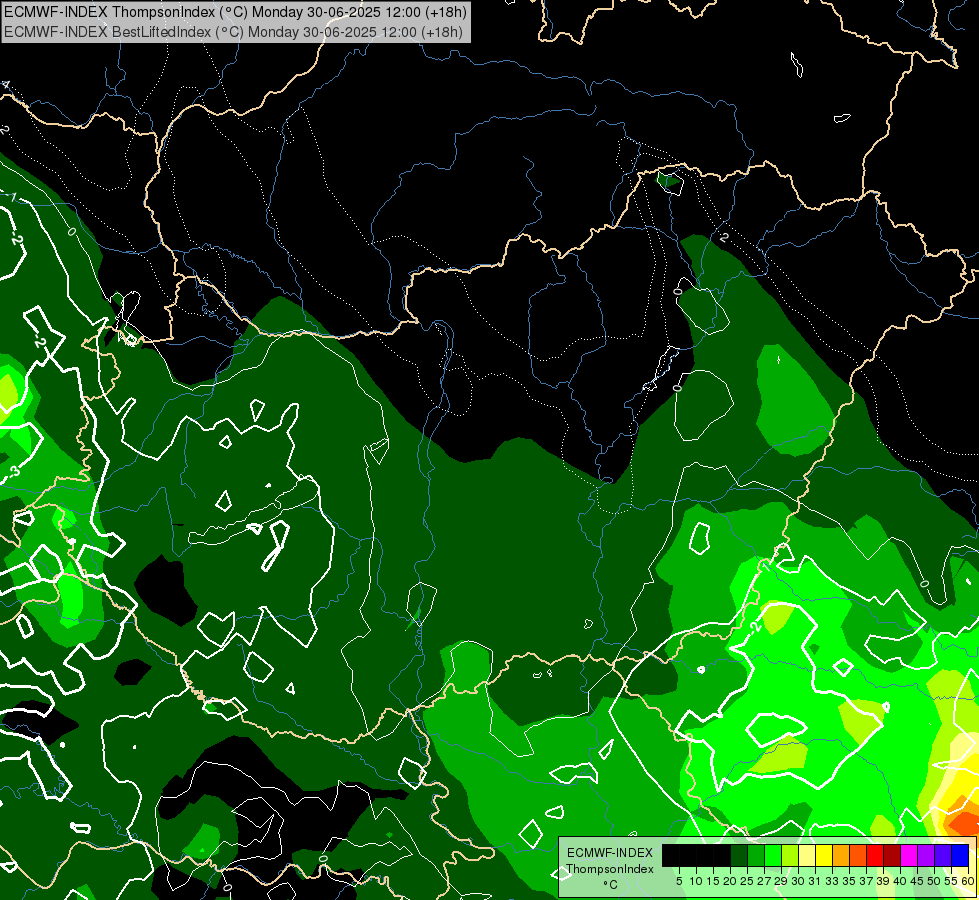Click the legend tick label 29
979x900 pixels.
781,881
